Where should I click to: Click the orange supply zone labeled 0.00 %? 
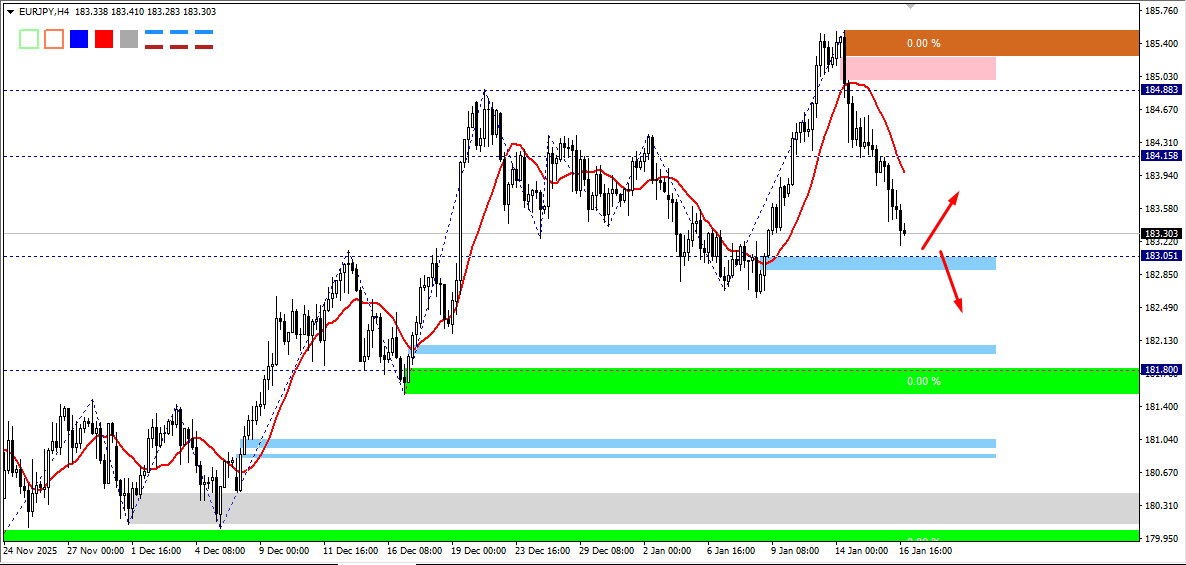(992, 43)
